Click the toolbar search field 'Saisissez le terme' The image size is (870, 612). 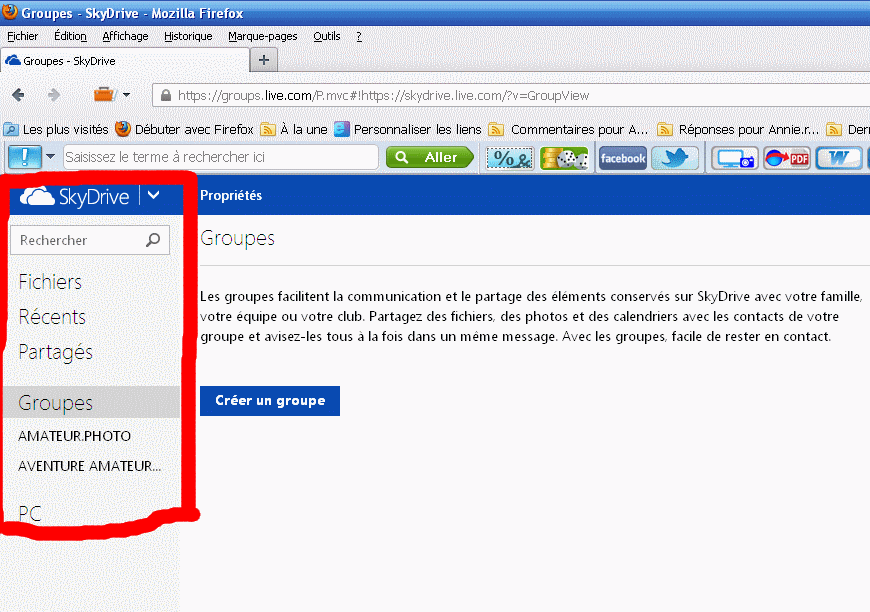click(221, 157)
